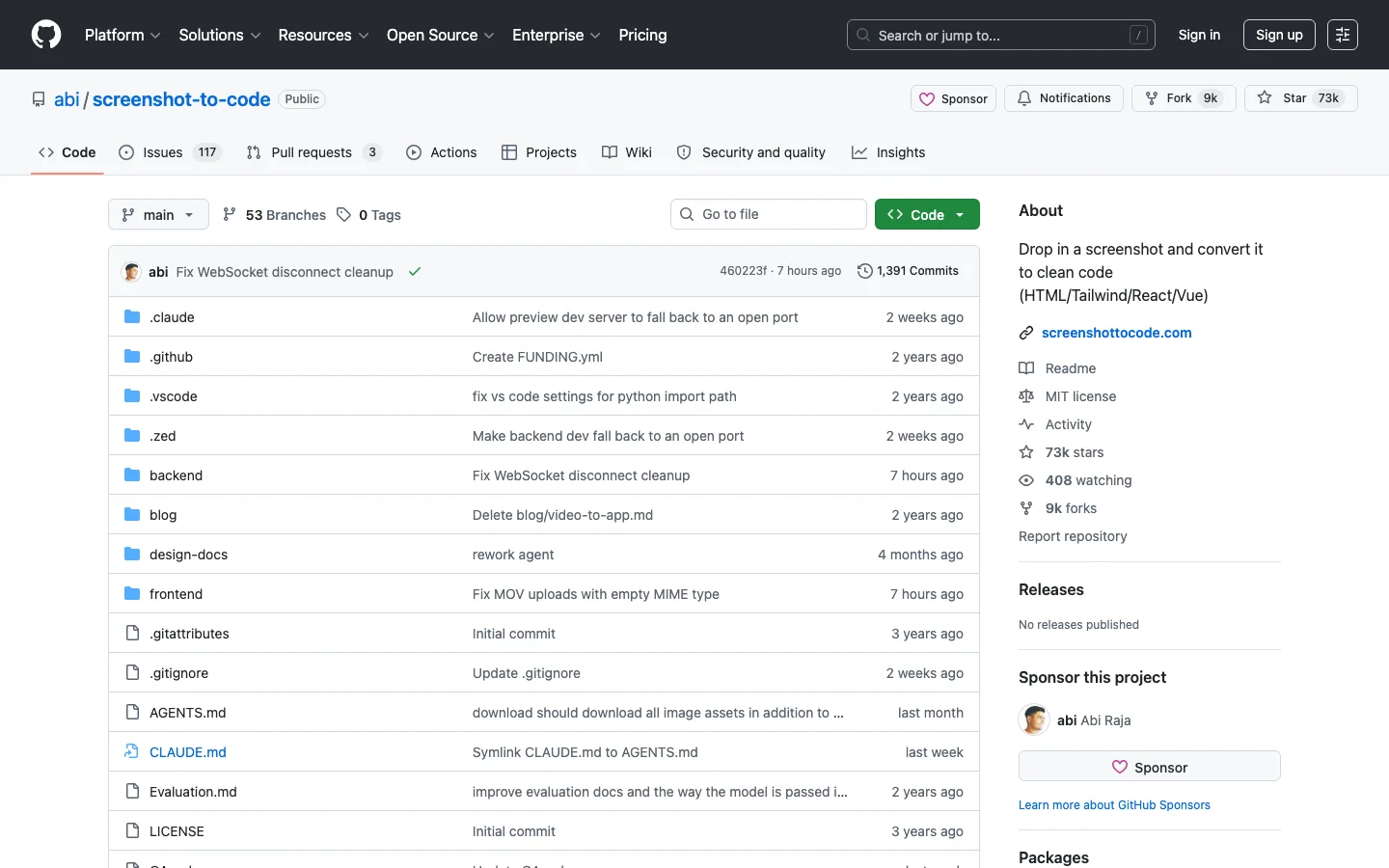Open the Security and quality tab
This screenshot has width=1389, height=868.
(x=751, y=152)
